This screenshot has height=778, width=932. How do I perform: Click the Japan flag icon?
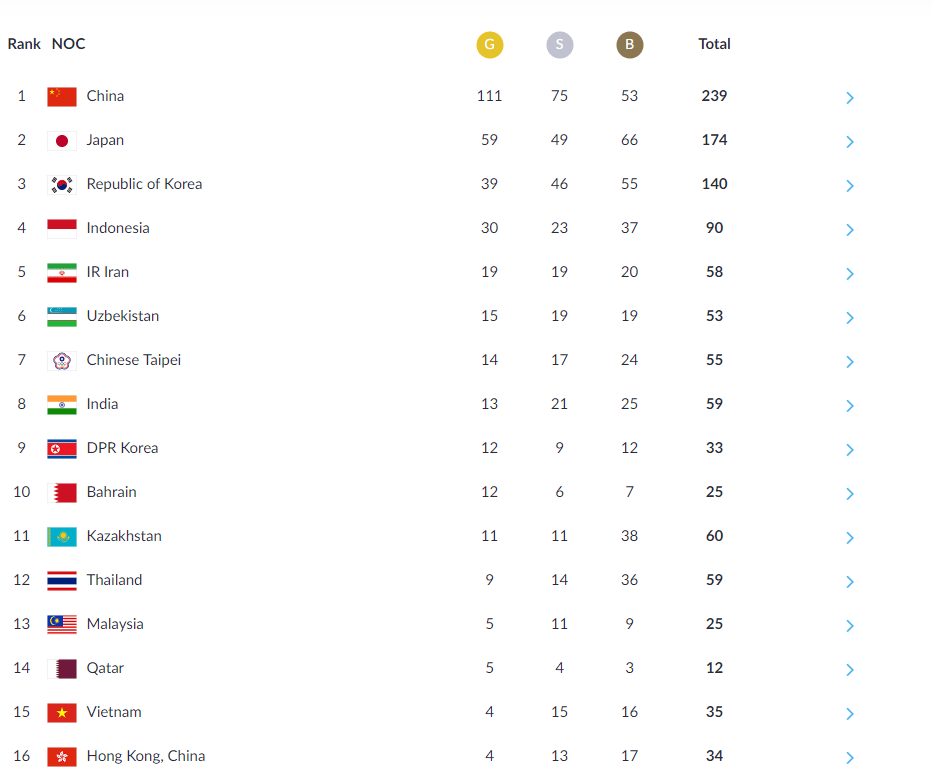point(62,140)
